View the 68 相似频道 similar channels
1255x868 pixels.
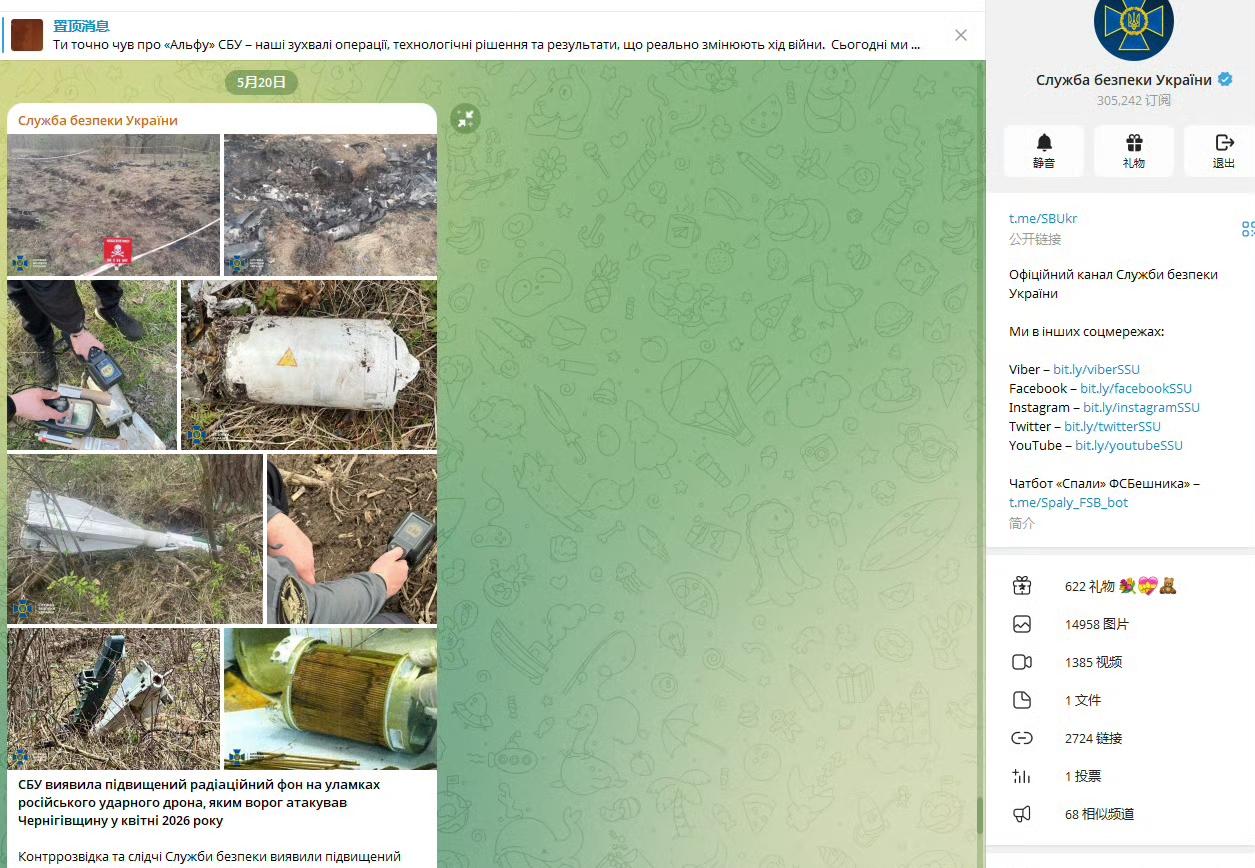(x=1120, y=814)
